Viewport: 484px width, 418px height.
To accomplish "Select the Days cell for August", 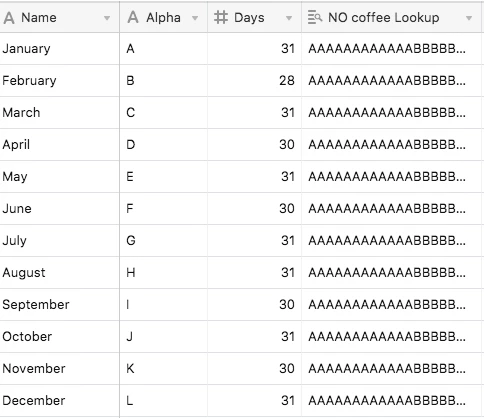I will coord(255,273).
